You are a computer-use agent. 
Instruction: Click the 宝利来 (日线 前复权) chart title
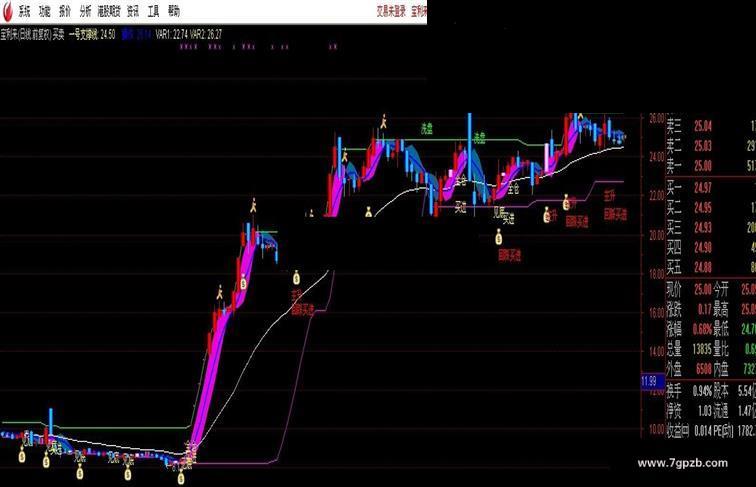[26, 34]
